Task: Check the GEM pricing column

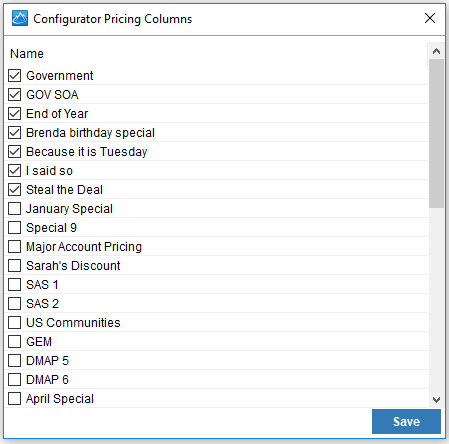Action: (x=14, y=342)
